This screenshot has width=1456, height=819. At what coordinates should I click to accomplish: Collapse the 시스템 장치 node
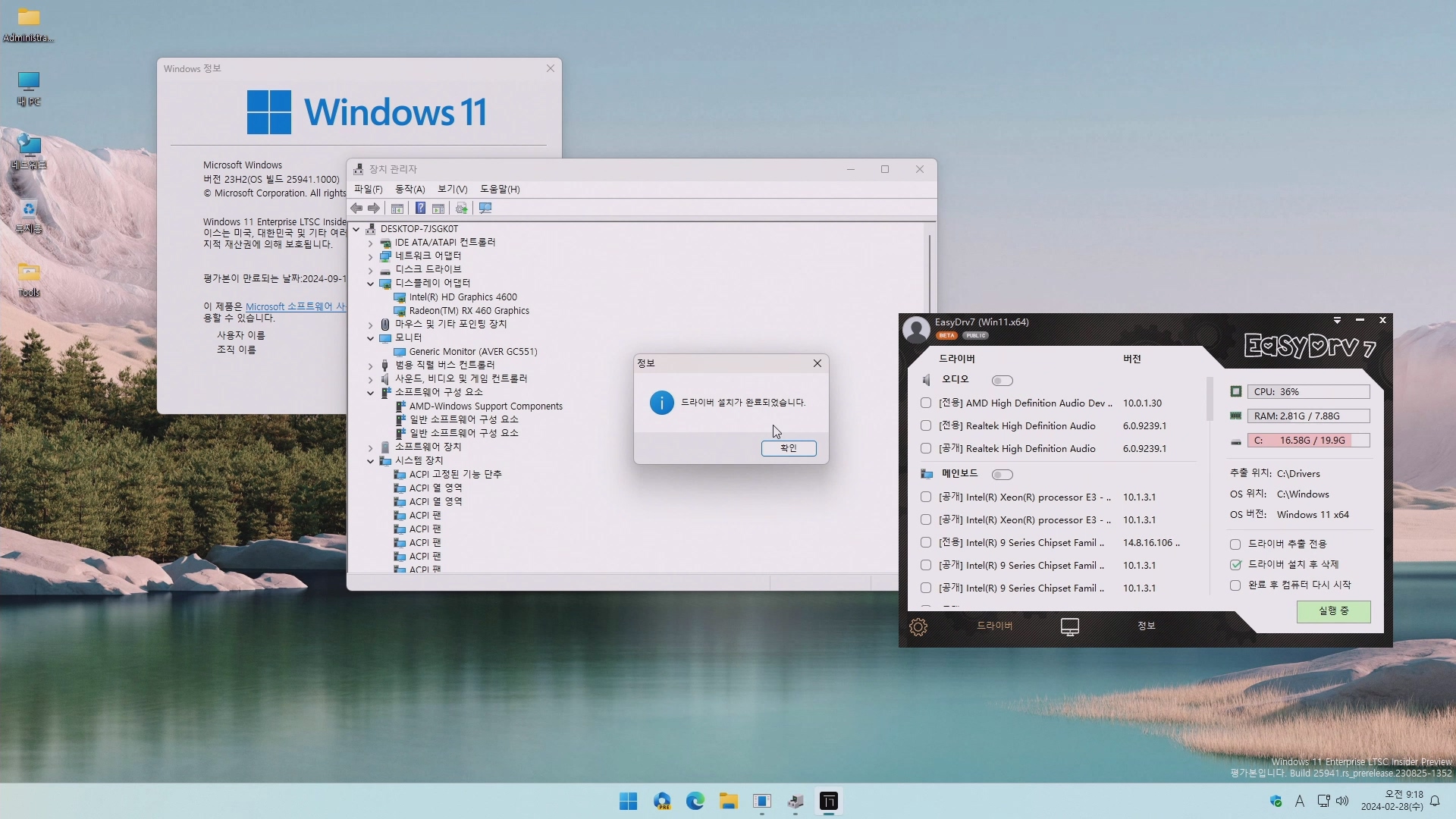coord(371,461)
